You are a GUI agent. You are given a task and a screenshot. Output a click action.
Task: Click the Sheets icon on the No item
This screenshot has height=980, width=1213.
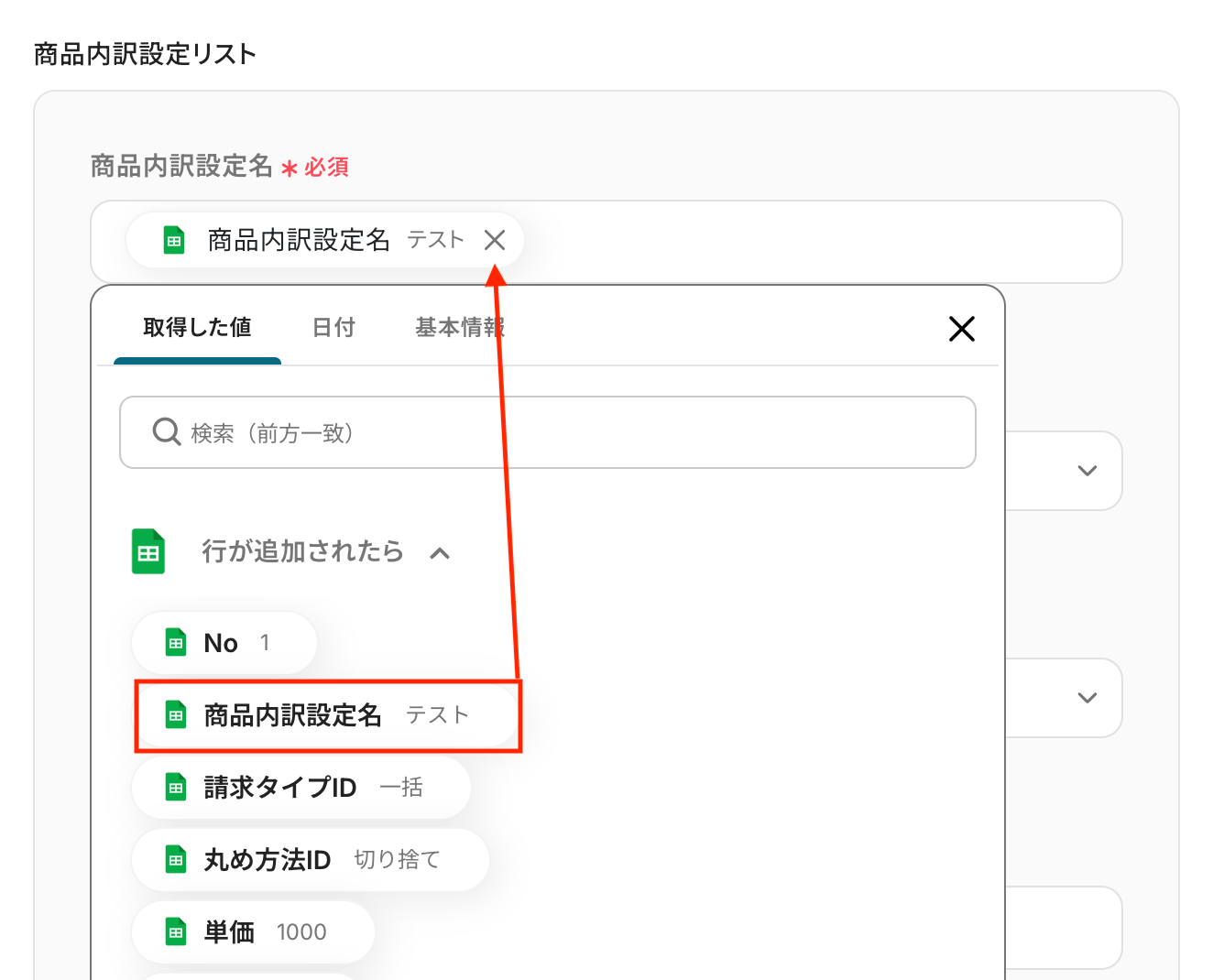(x=176, y=643)
